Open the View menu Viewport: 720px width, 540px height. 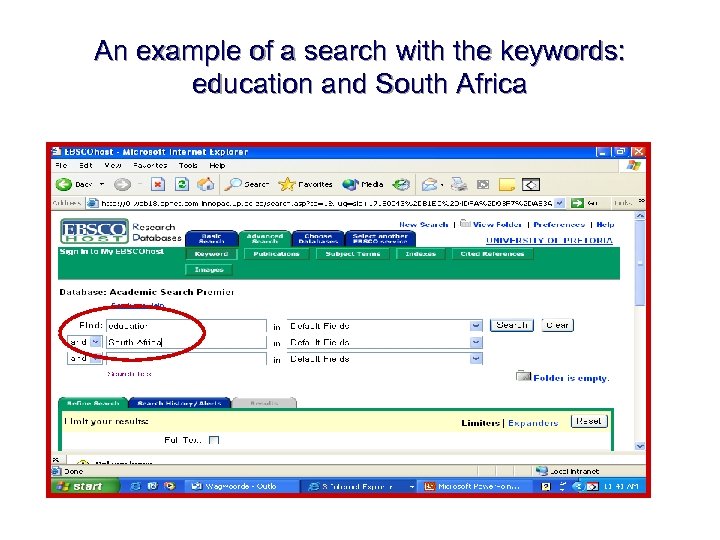(x=113, y=165)
